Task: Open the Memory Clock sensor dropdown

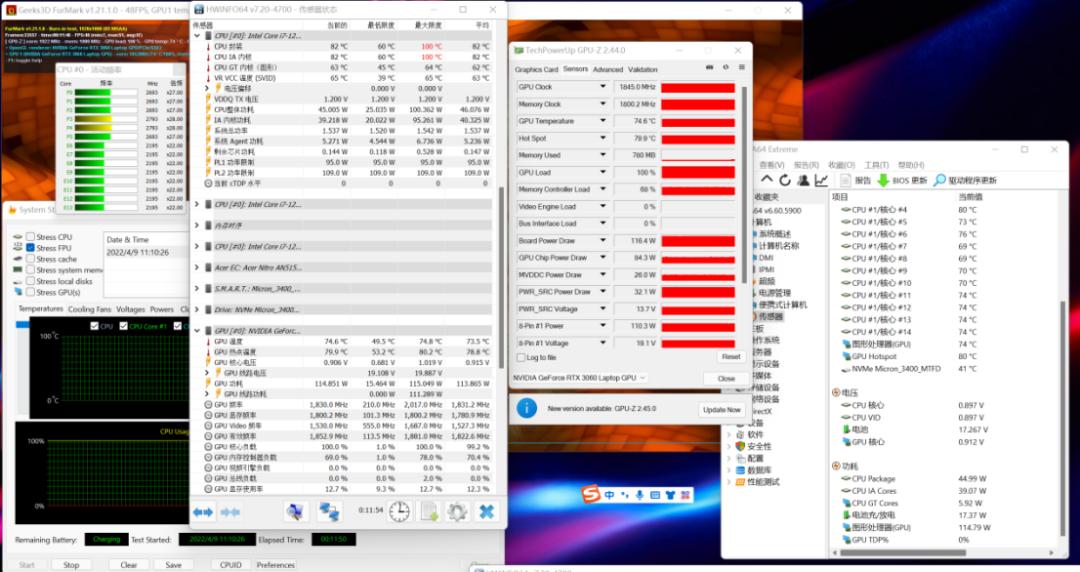Action: (603, 104)
